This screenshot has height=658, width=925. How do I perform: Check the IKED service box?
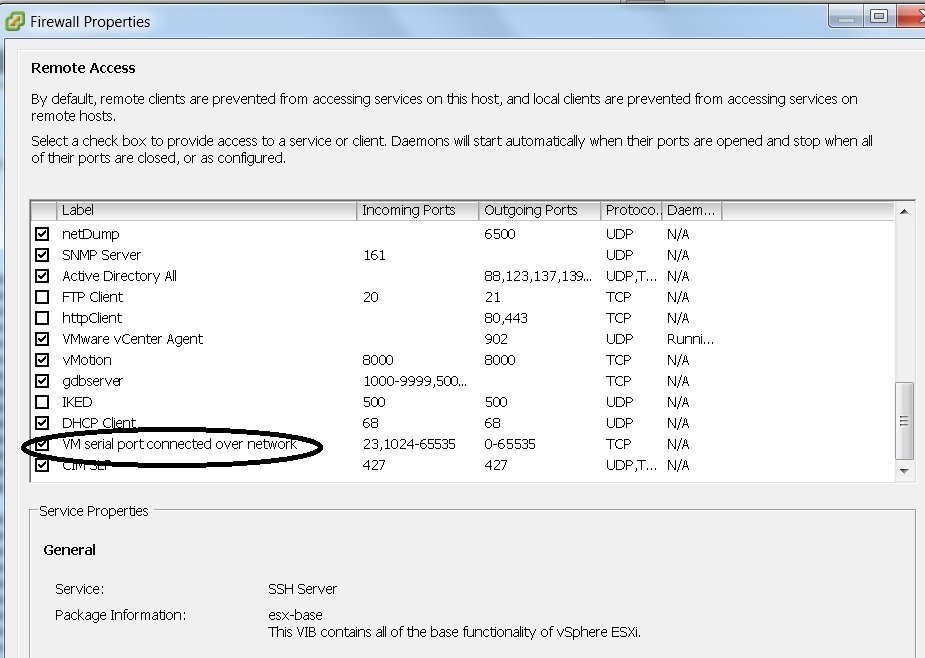point(42,402)
